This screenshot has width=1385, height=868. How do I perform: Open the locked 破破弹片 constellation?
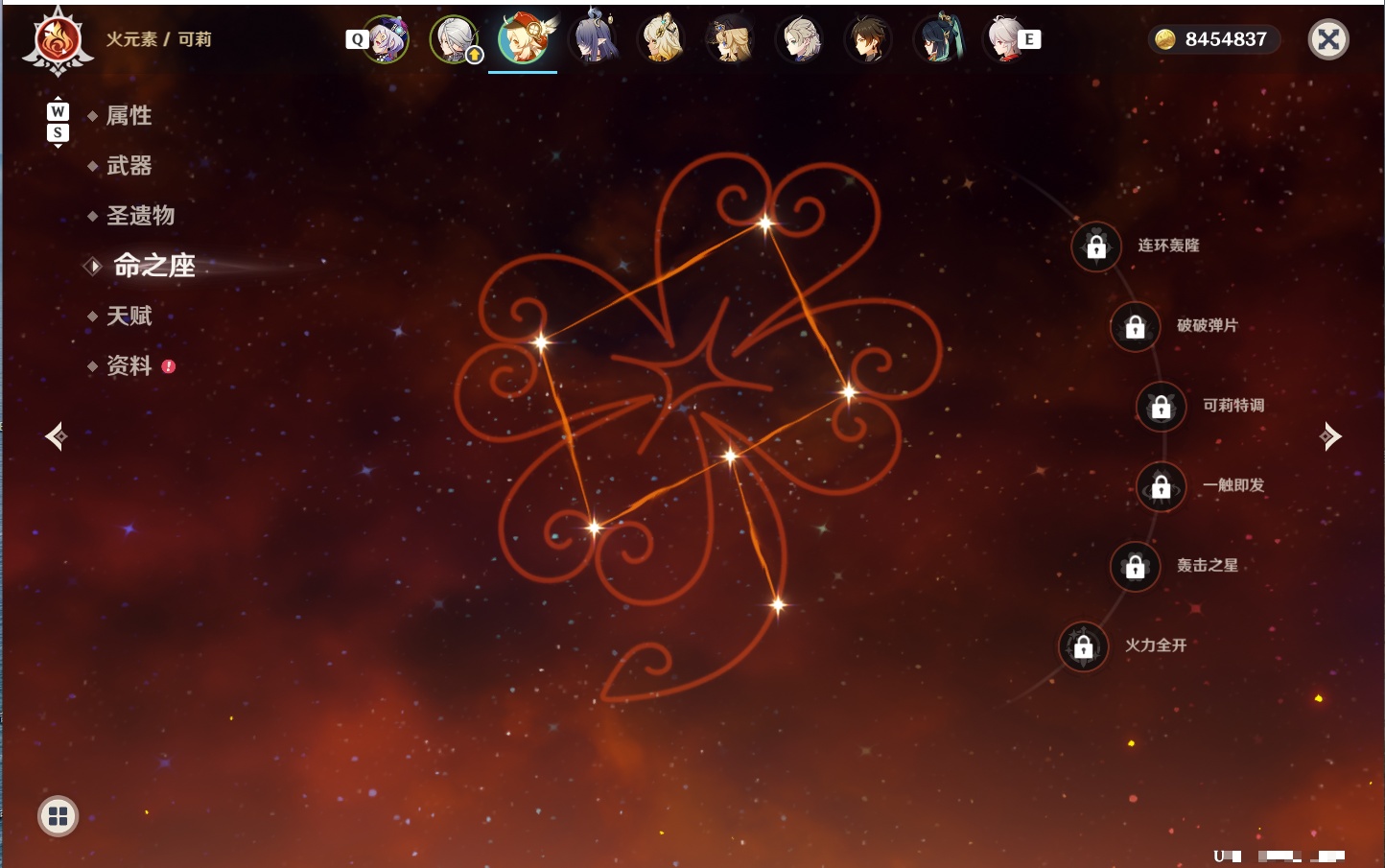[1136, 326]
